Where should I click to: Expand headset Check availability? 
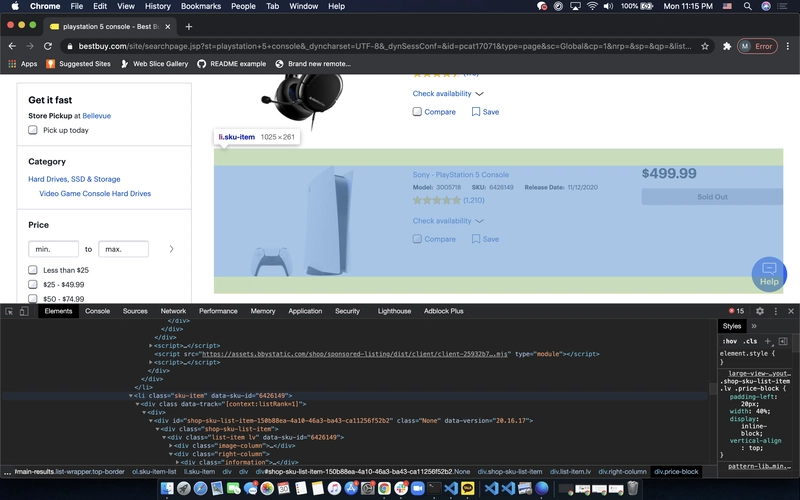click(x=448, y=94)
